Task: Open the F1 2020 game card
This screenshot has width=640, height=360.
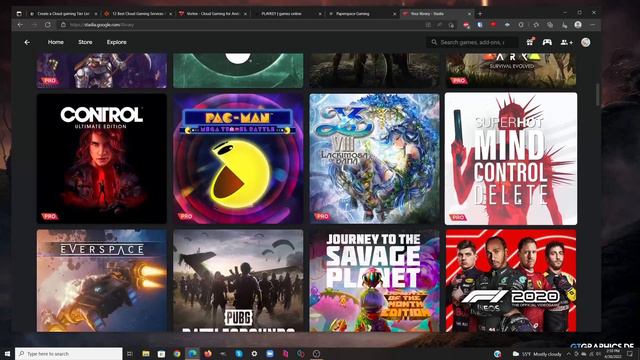Action: coord(511,280)
